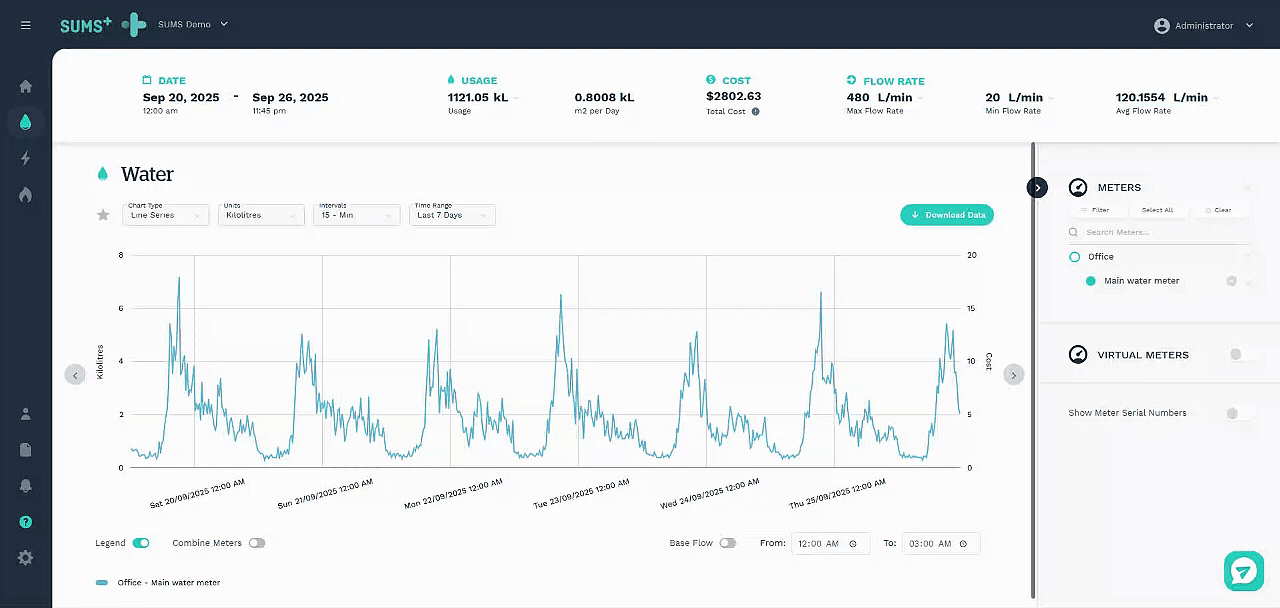Open the Electricity lightning bolt section
The image size is (1280, 608).
tap(25, 158)
